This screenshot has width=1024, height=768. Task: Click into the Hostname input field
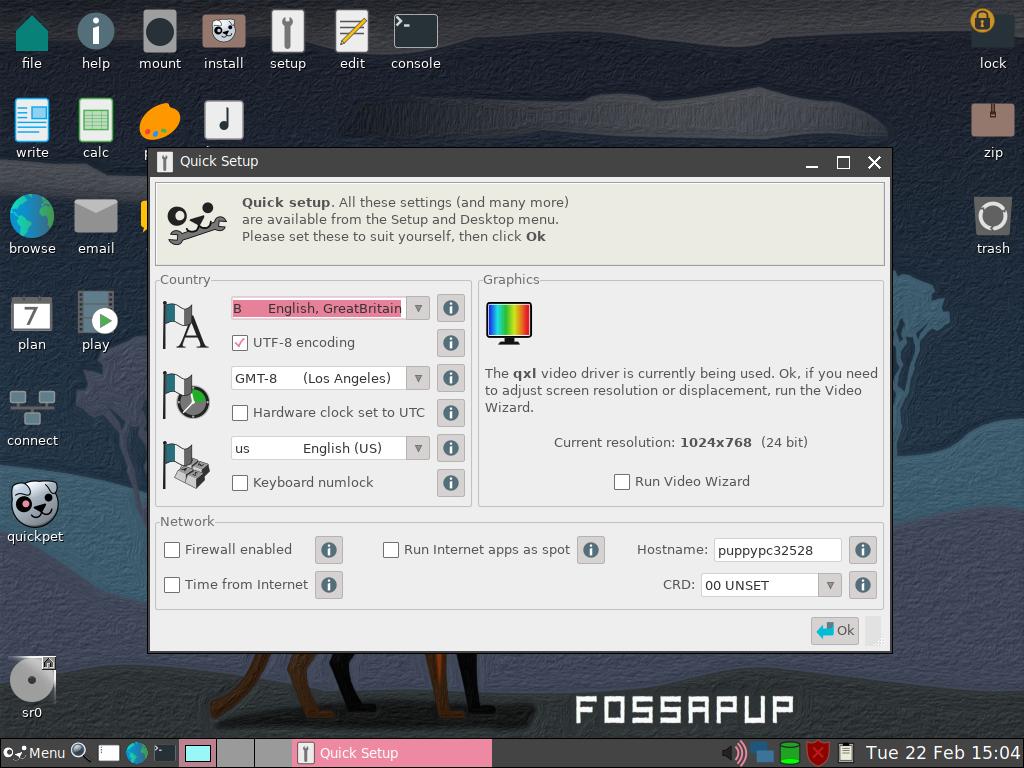click(x=777, y=550)
